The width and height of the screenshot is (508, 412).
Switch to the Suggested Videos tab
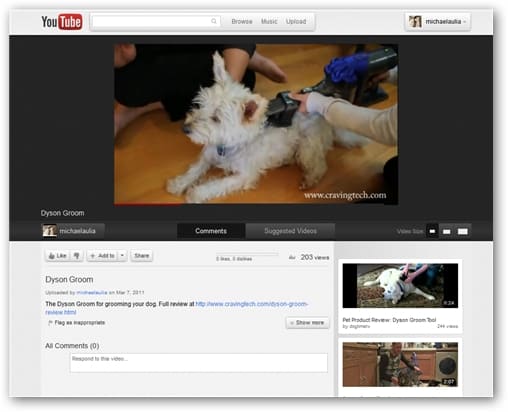[x=290, y=231]
